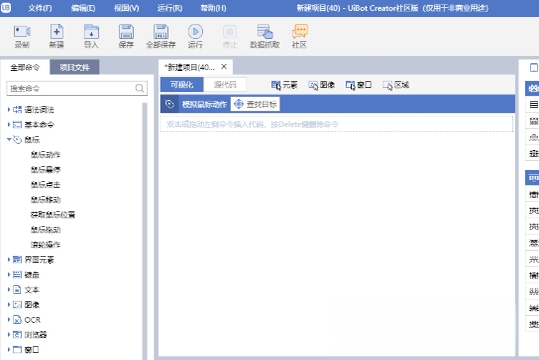Close the 新建项目(40 editor tab

point(224,66)
